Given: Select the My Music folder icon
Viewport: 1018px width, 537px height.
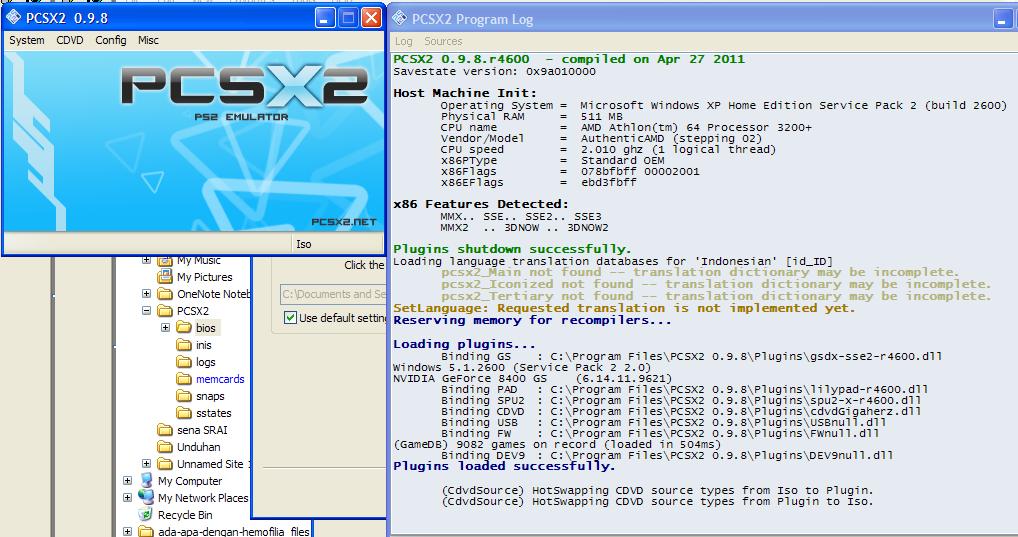Looking at the screenshot, I should coord(165,260).
